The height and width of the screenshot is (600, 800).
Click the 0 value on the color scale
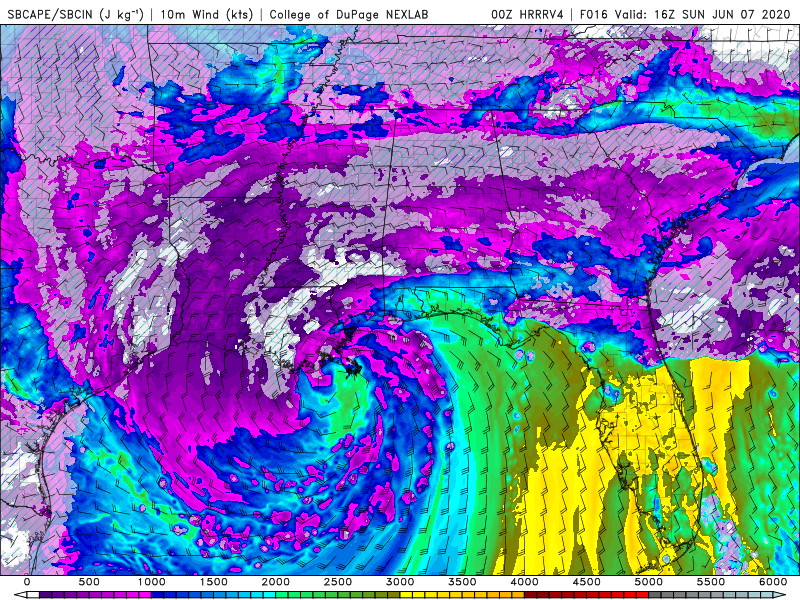click(x=27, y=582)
